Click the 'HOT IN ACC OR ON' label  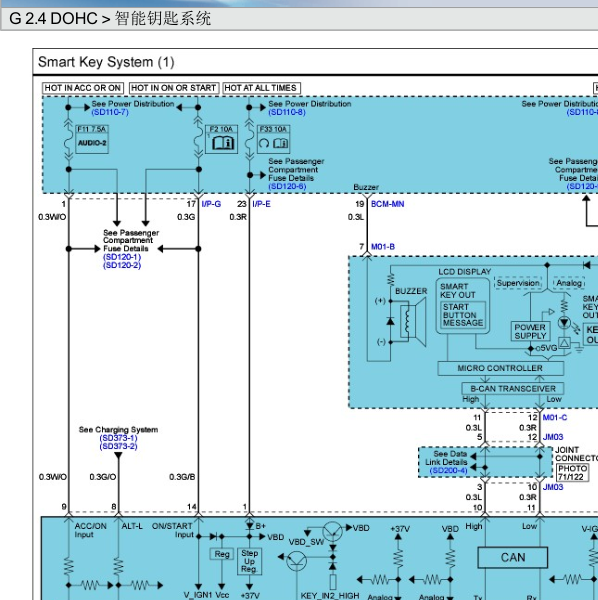coord(83,88)
